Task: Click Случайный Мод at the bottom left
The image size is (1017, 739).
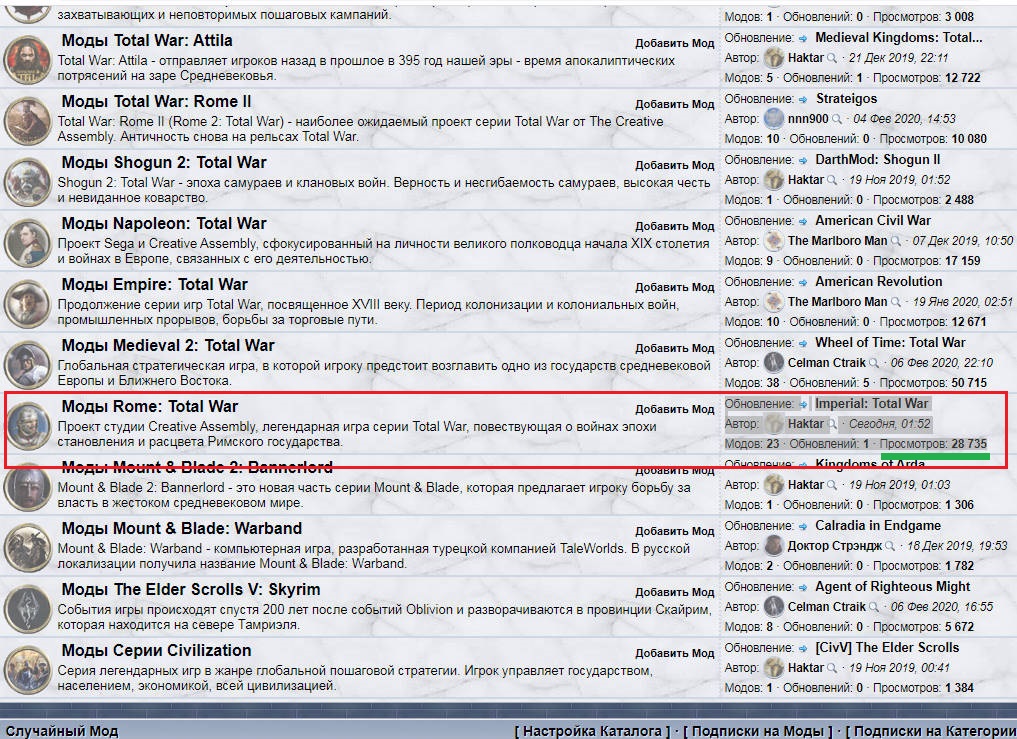Action: click(62, 731)
